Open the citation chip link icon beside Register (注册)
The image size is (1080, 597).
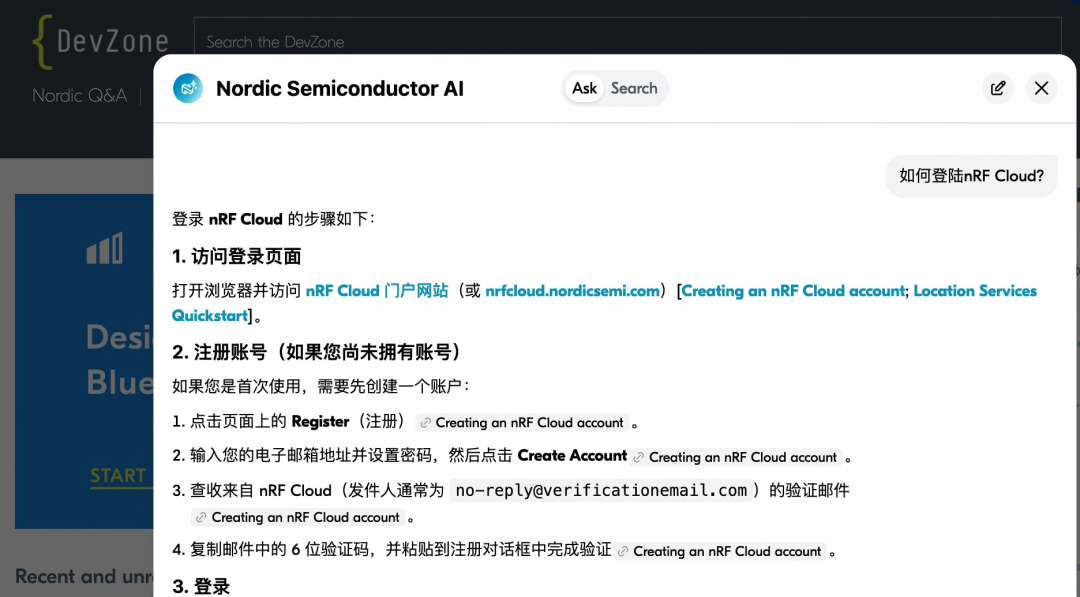pyautogui.click(x=425, y=423)
